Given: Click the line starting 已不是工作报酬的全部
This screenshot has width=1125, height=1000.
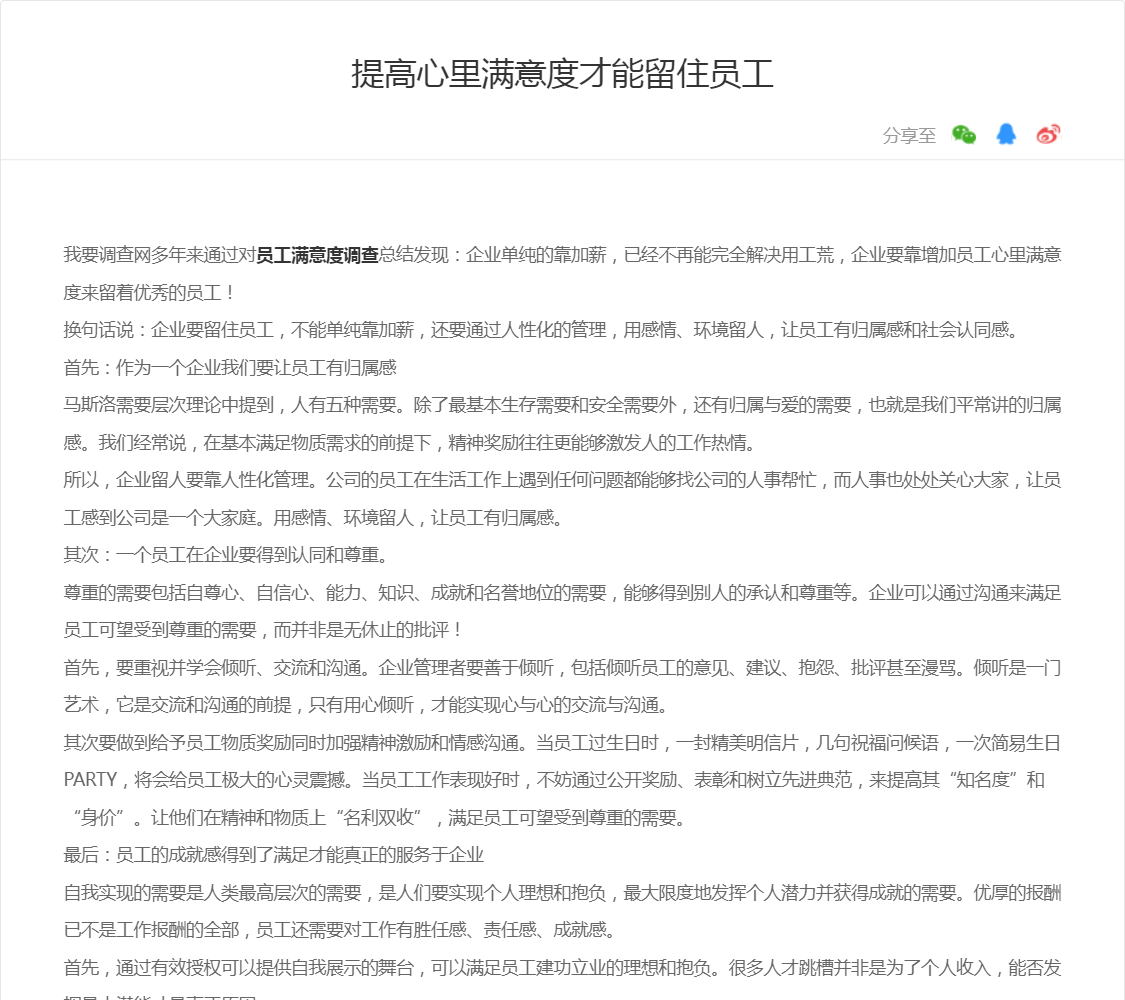Looking at the screenshot, I should click(x=340, y=930).
